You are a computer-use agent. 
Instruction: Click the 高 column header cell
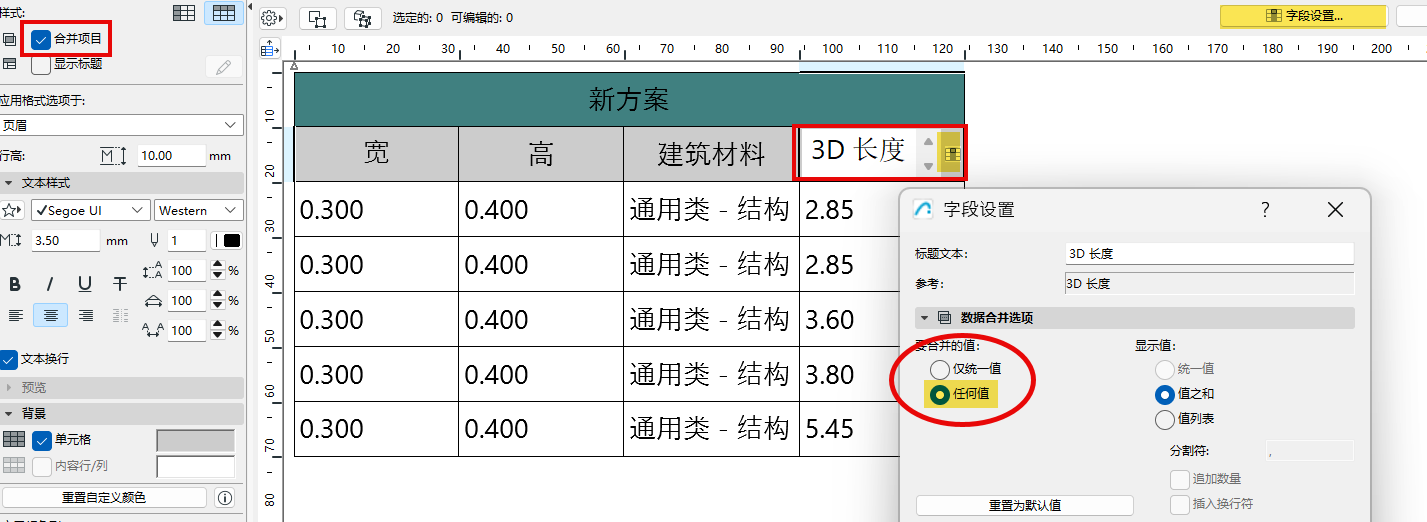(x=541, y=153)
